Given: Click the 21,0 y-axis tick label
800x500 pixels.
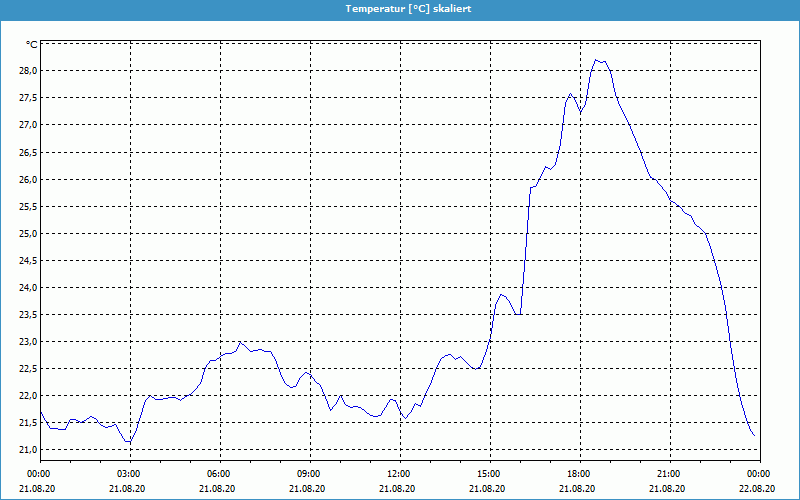Looking at the screenshot, I should [26, 450].
